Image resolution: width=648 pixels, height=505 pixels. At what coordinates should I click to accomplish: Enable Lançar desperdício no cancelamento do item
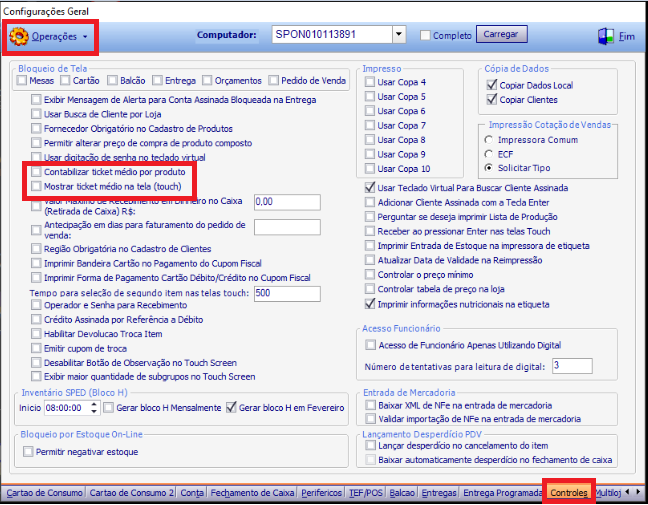click(x=371, y=445)
